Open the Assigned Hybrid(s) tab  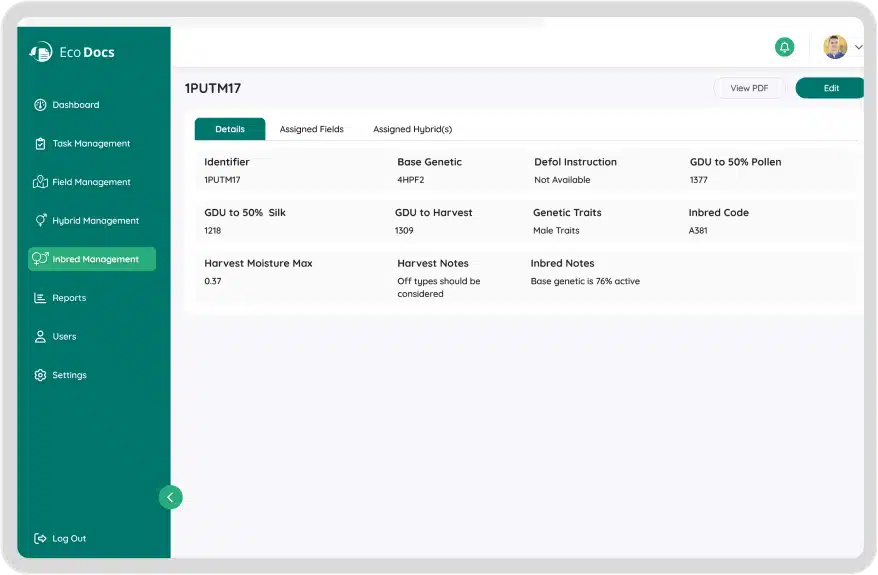[x=412, y=129]
